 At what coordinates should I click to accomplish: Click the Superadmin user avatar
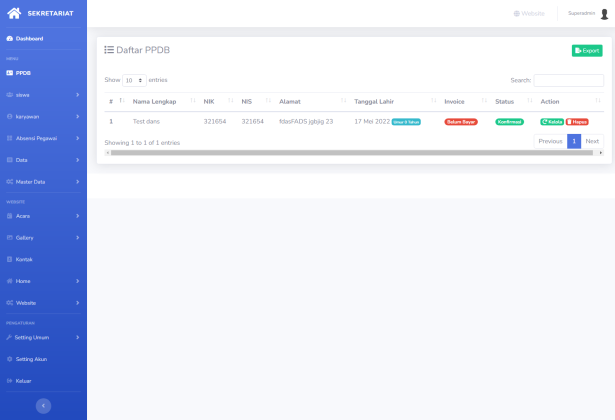tap(604, 14)
